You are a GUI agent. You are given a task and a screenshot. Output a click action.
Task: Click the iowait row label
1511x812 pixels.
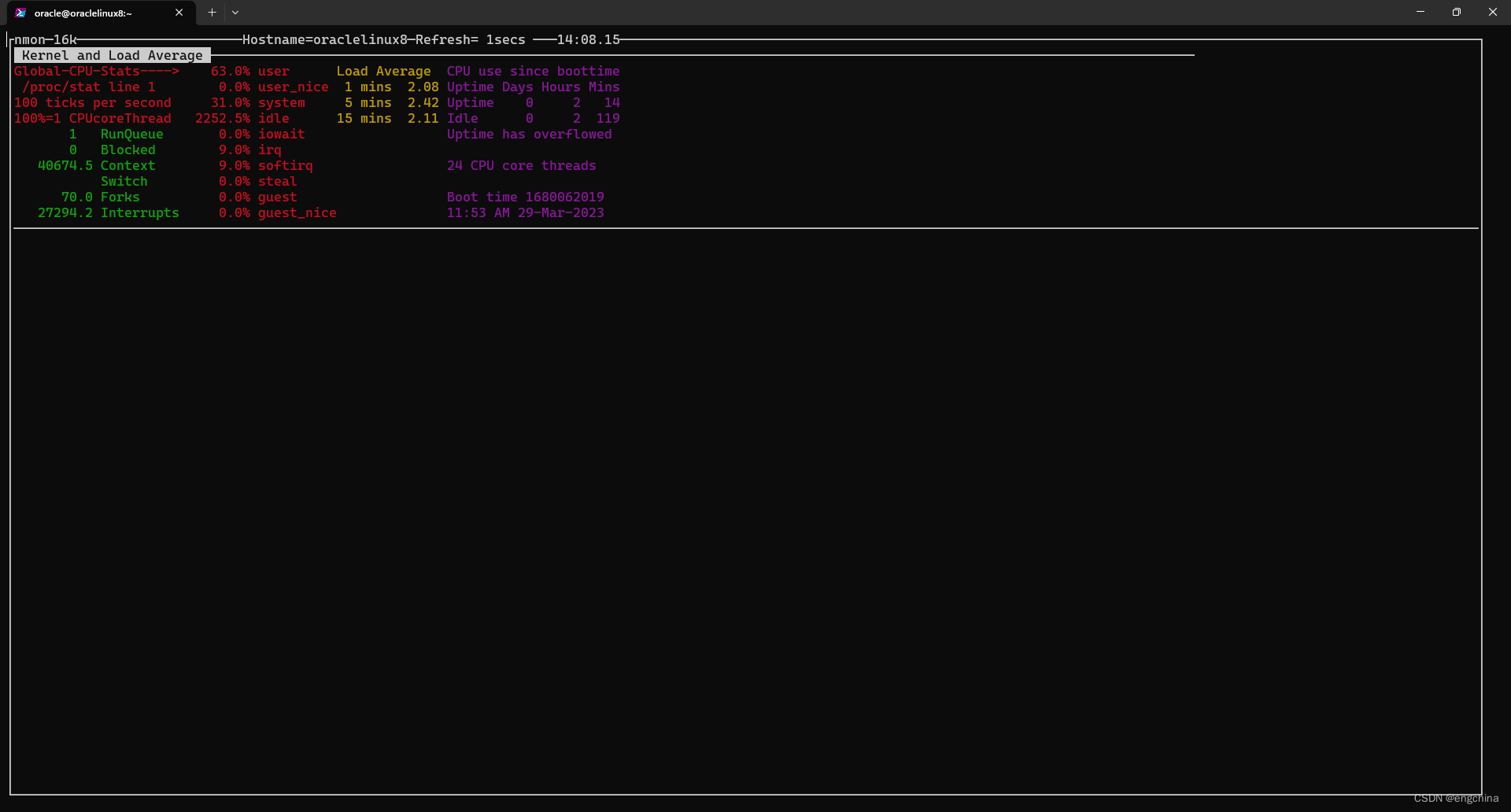(x=282, y=134)
